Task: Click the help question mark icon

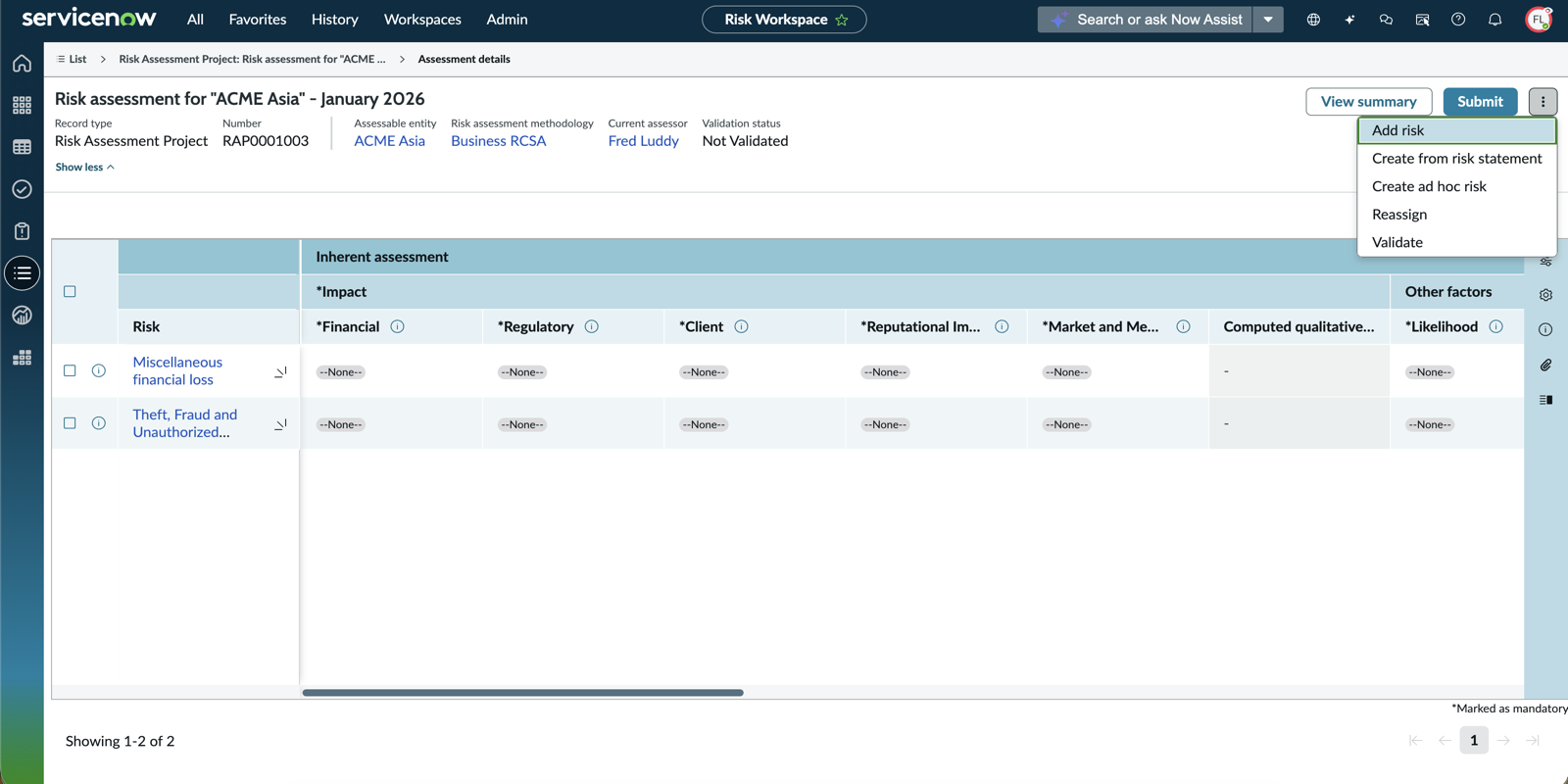Action: (x=1458, y=20)
